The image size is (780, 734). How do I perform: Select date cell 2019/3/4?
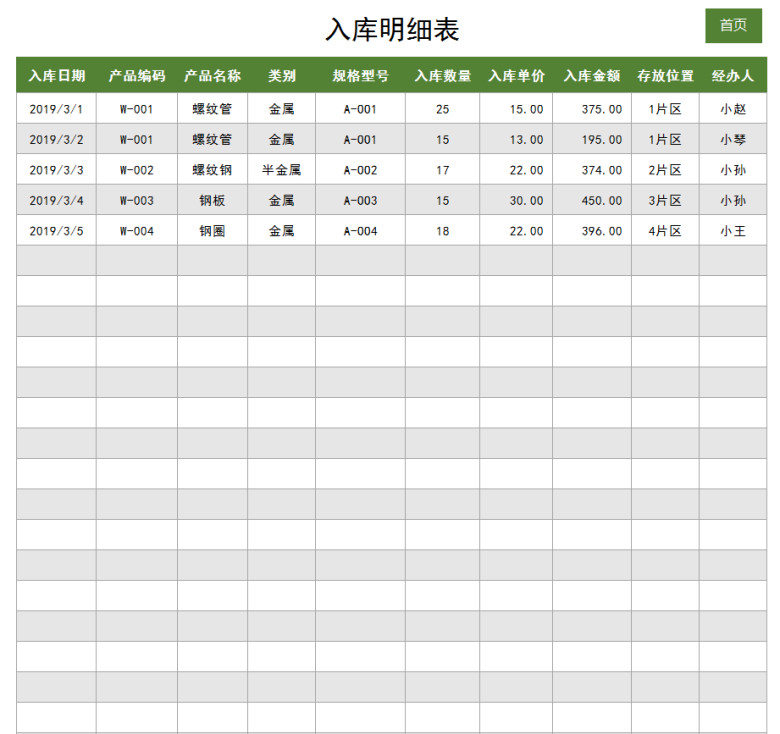tap(56, 200)
